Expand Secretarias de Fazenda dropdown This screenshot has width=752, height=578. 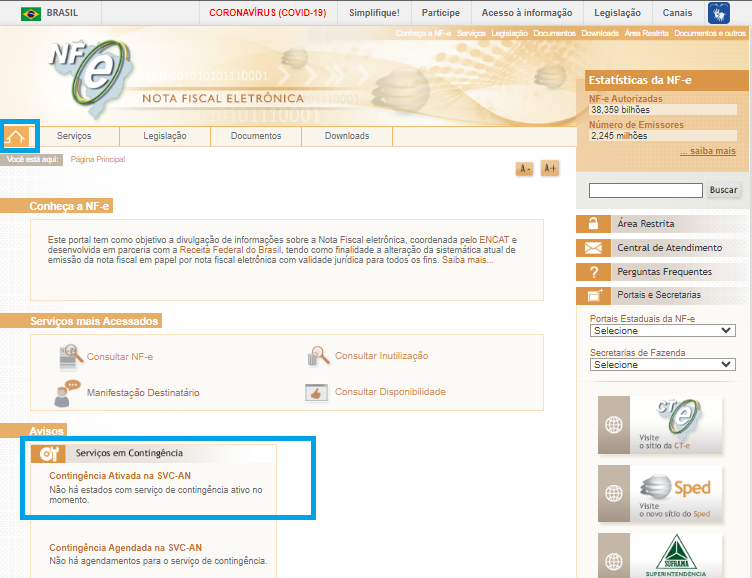pyautogui.click(x=662, y=365)
